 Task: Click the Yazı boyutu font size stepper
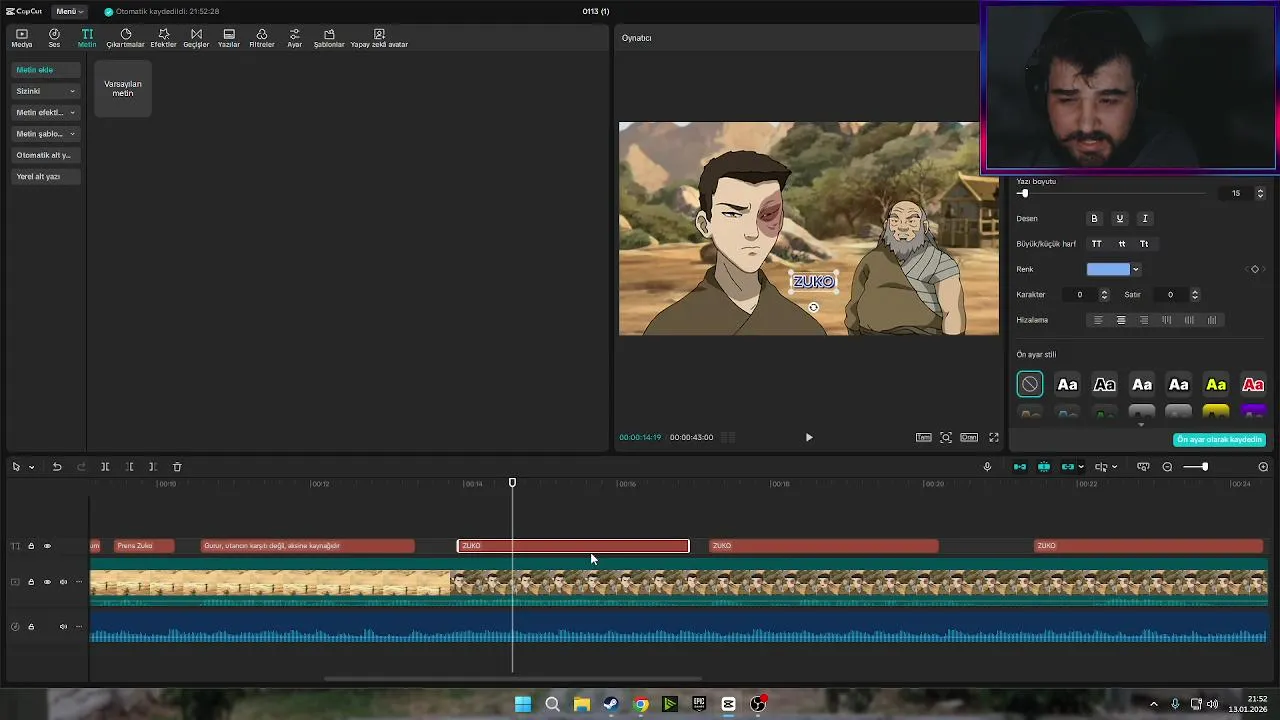[x=1260, y=193]
